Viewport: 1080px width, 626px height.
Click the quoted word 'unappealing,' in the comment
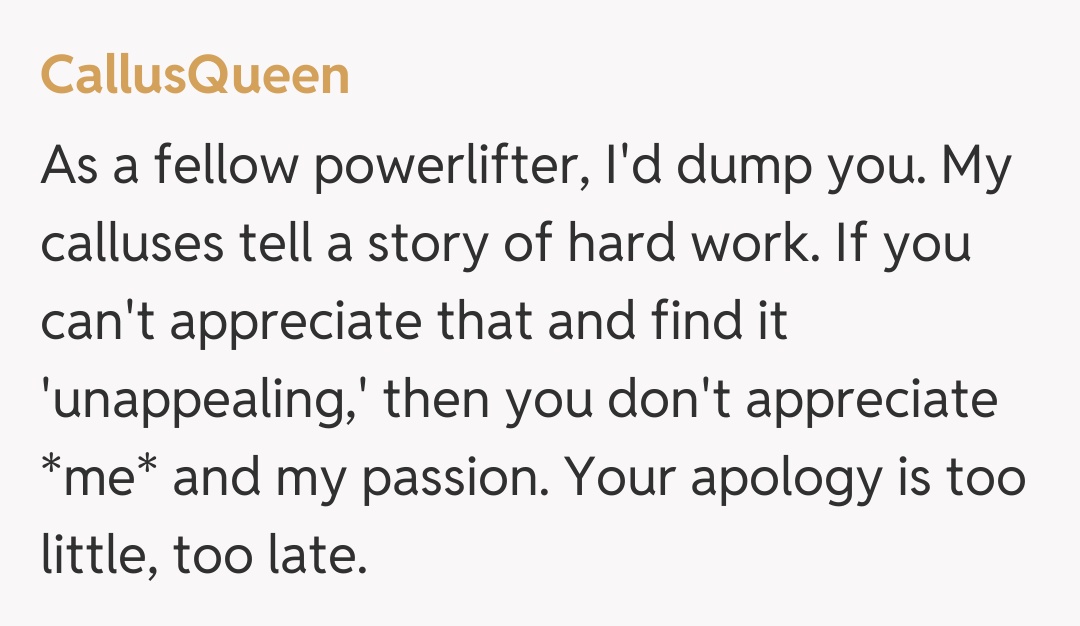204,401
